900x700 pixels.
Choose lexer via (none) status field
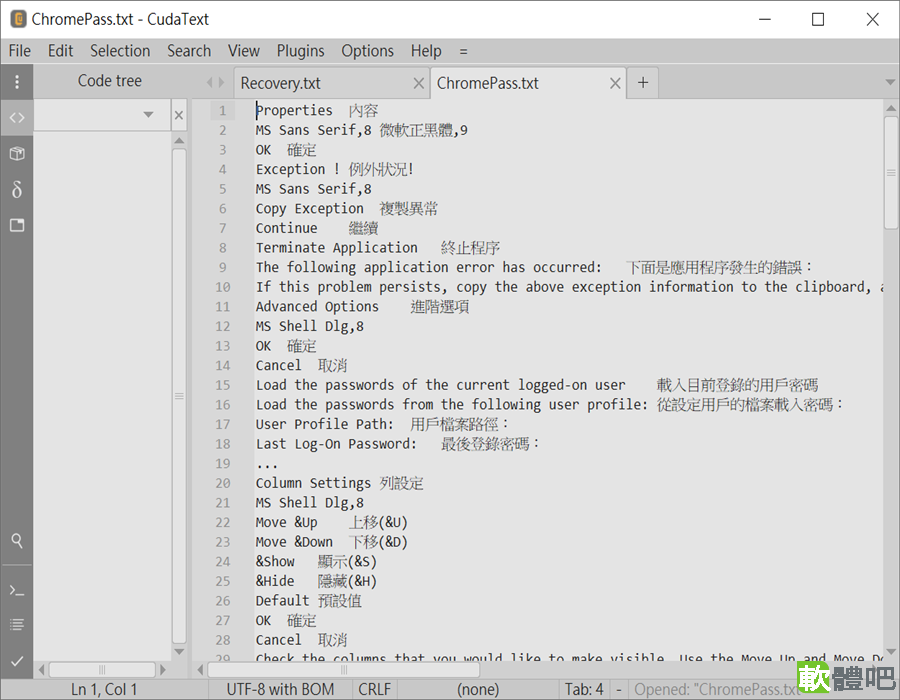pos(478,689)
